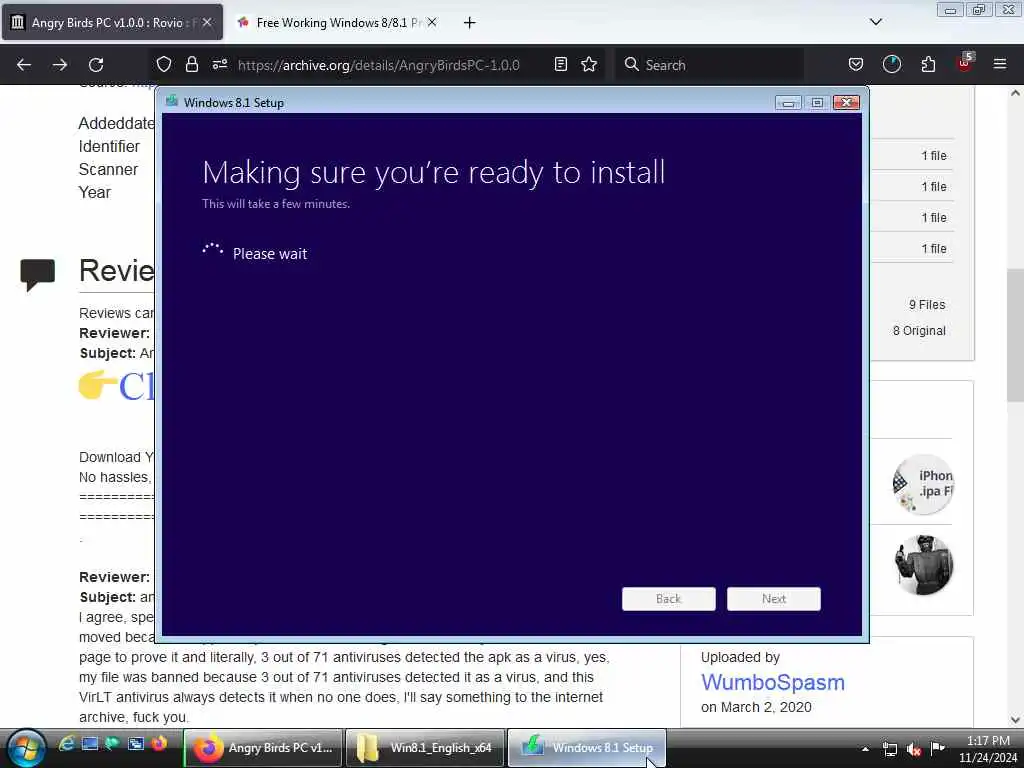Image resolution: width=1024 pixels, height=768 pixels.
Task: Open the Firefox account circle icon
Action: click(x=891, y=64)
